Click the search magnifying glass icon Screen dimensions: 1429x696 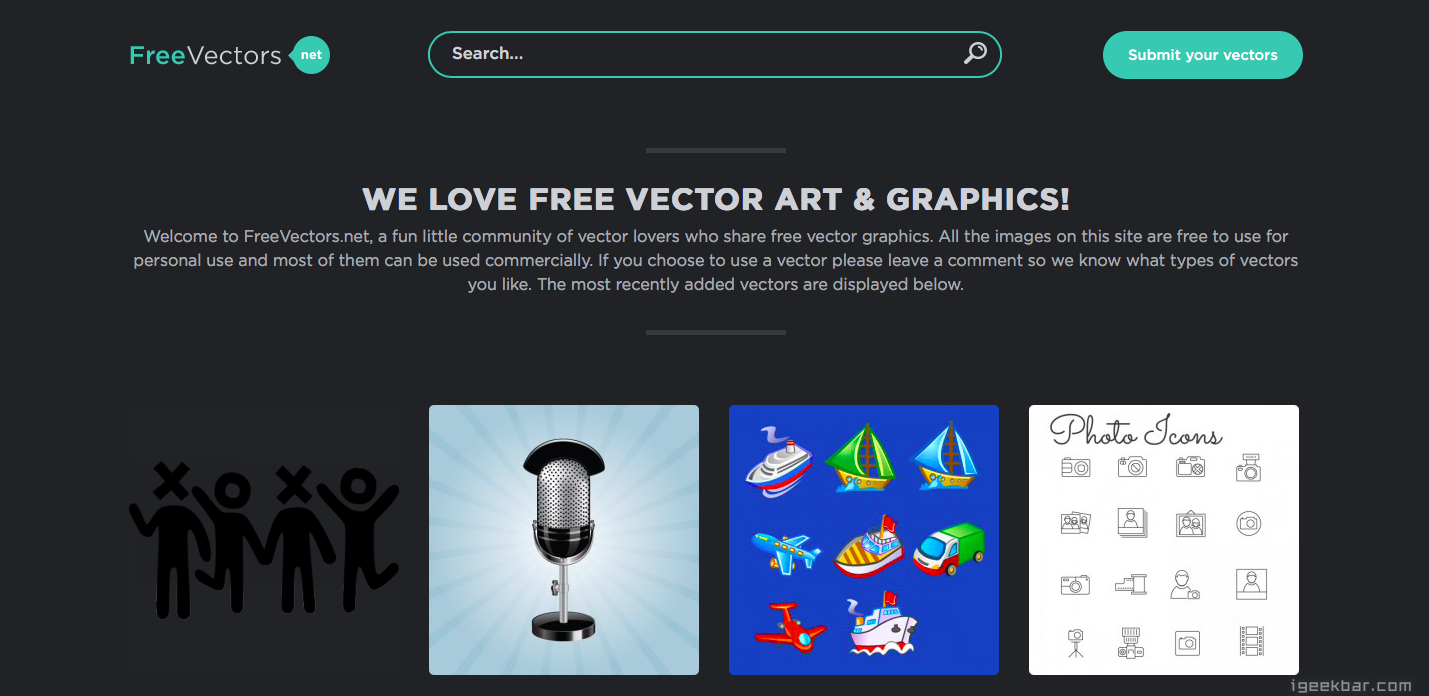tap(975, 53)
